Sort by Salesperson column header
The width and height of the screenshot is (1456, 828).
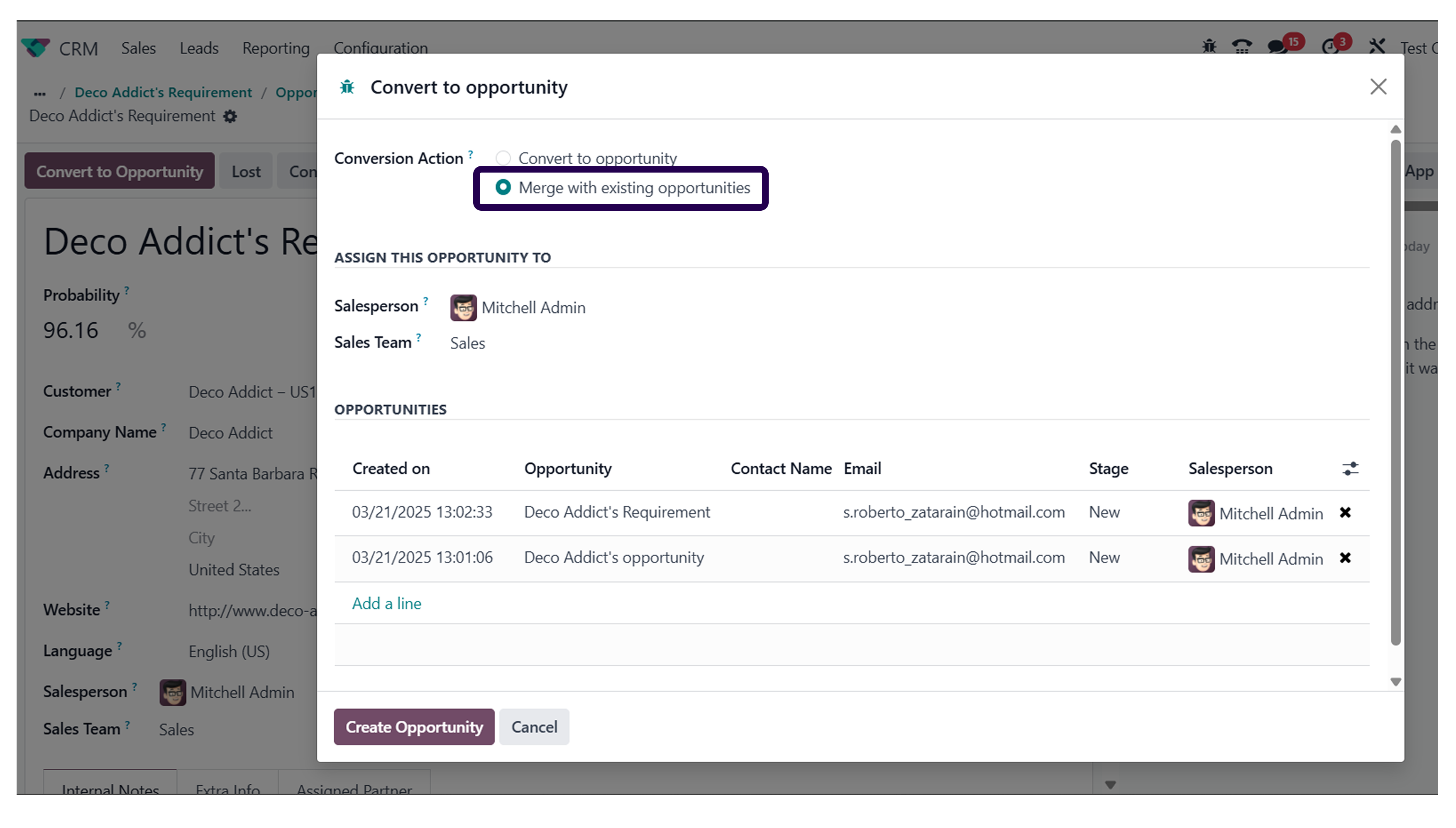click(x=1230, y=469)
